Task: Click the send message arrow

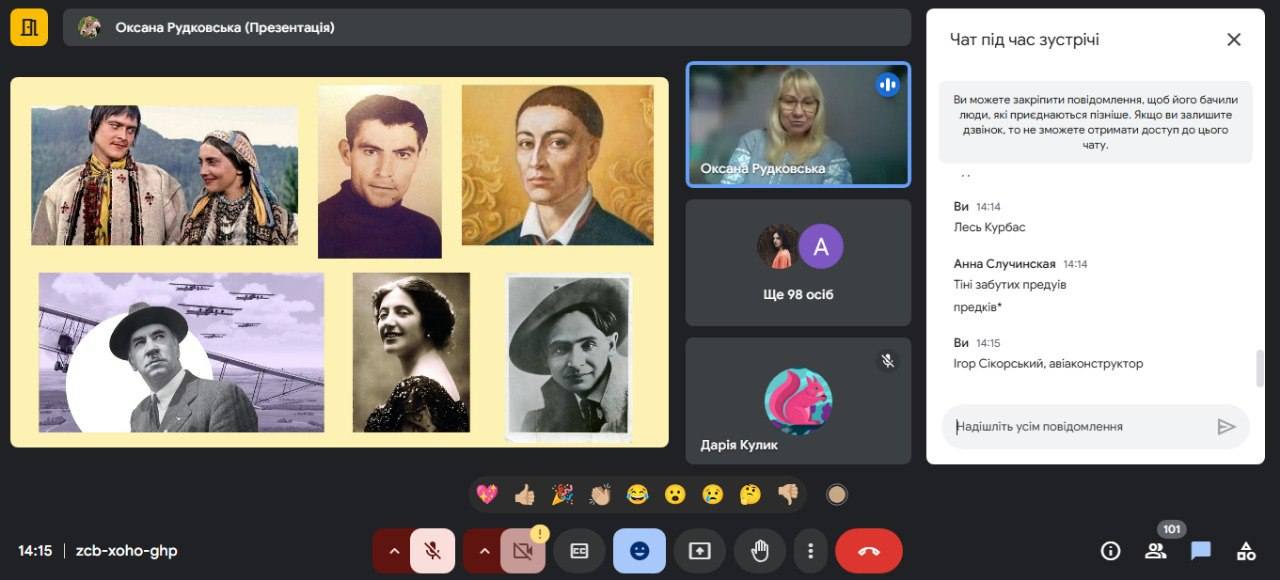Action: [1226, 427]
